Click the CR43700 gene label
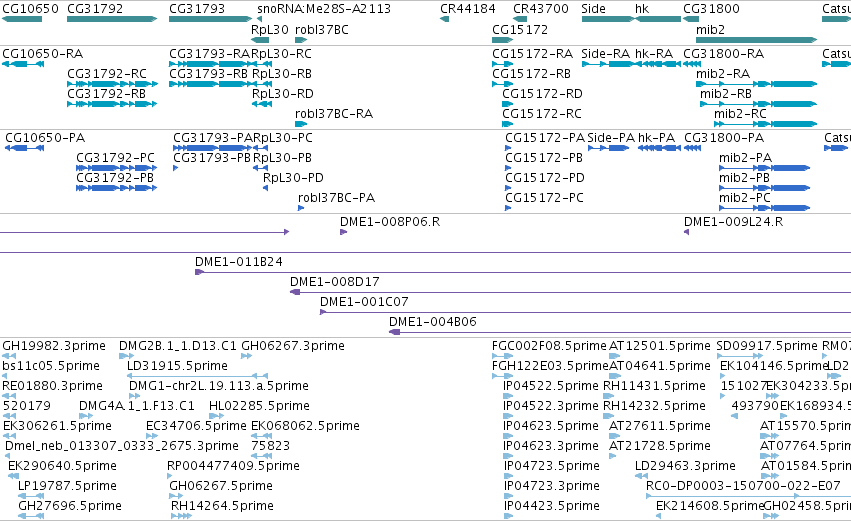This screenshot has width=851, height=521. point(541,9)
